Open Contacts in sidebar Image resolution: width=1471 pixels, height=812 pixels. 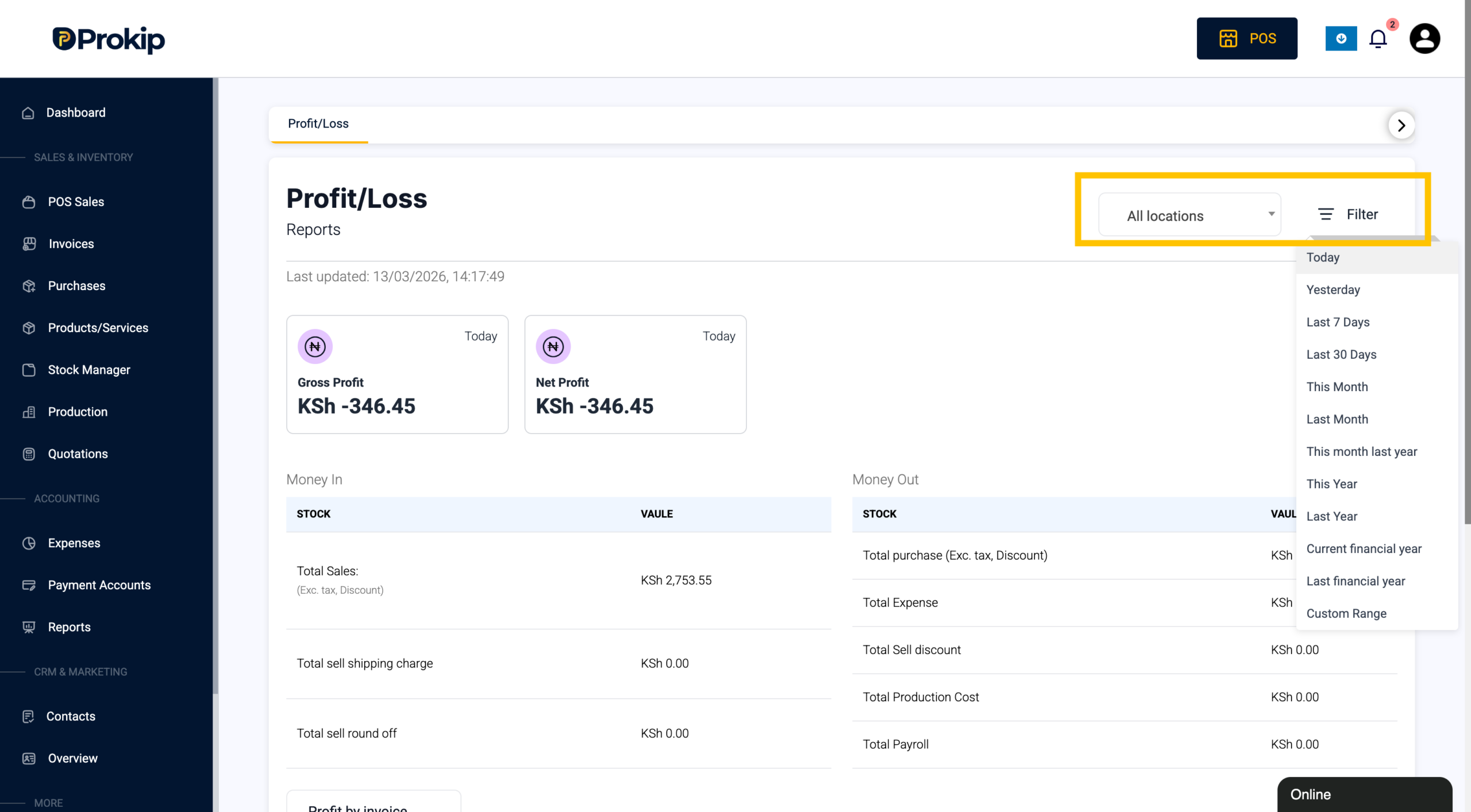(71, 717)
